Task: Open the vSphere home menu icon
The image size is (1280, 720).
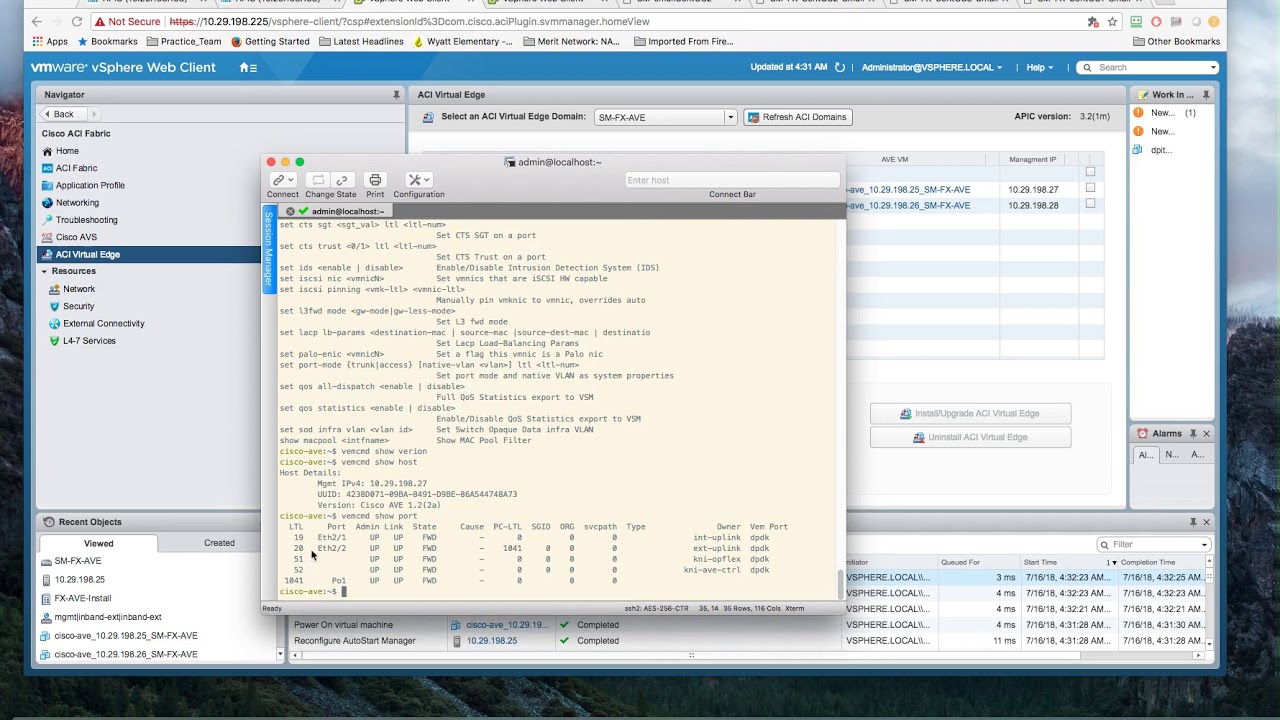Action: (248, 67)
